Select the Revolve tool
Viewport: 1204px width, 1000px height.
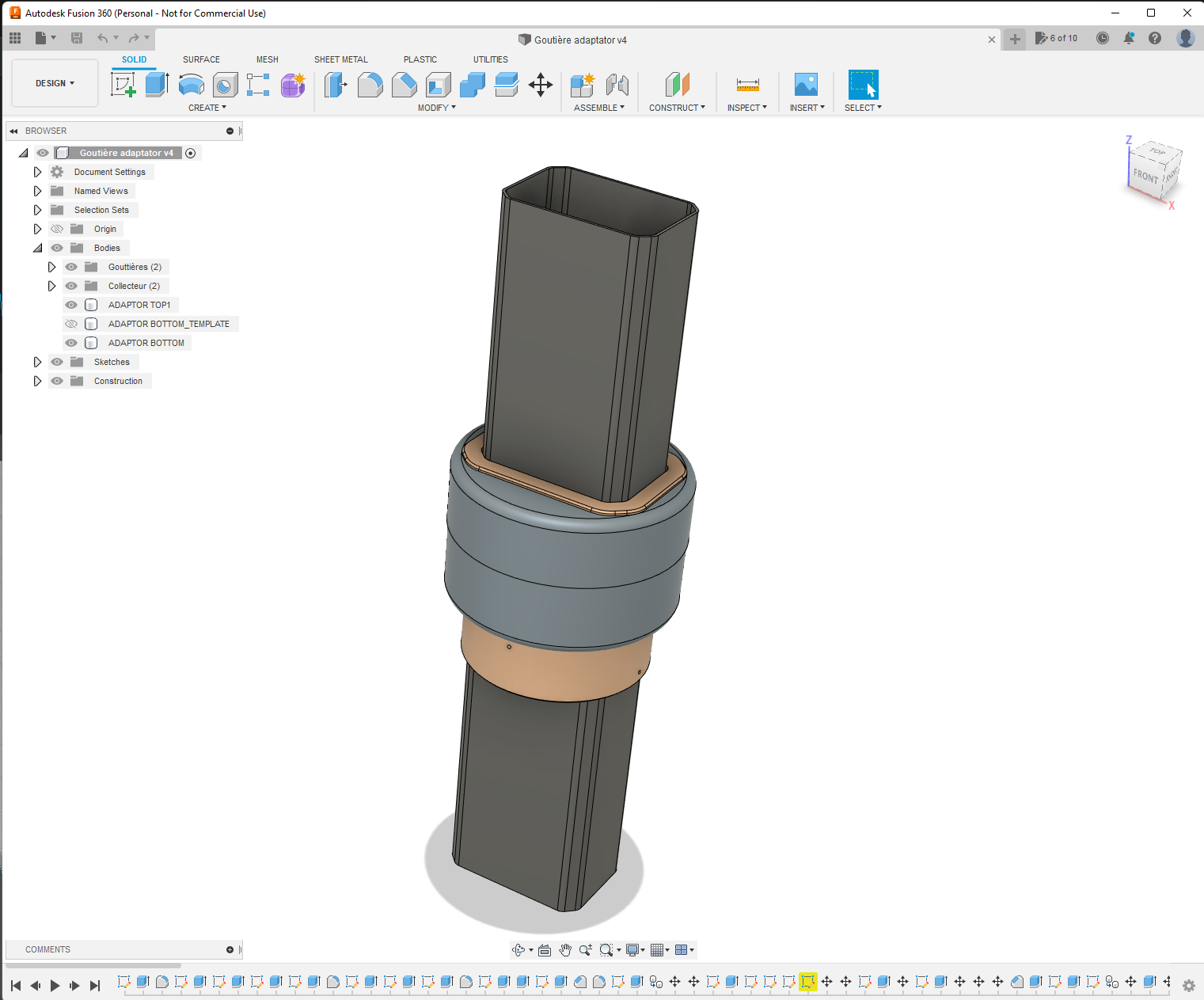click(x=191, y=84)
